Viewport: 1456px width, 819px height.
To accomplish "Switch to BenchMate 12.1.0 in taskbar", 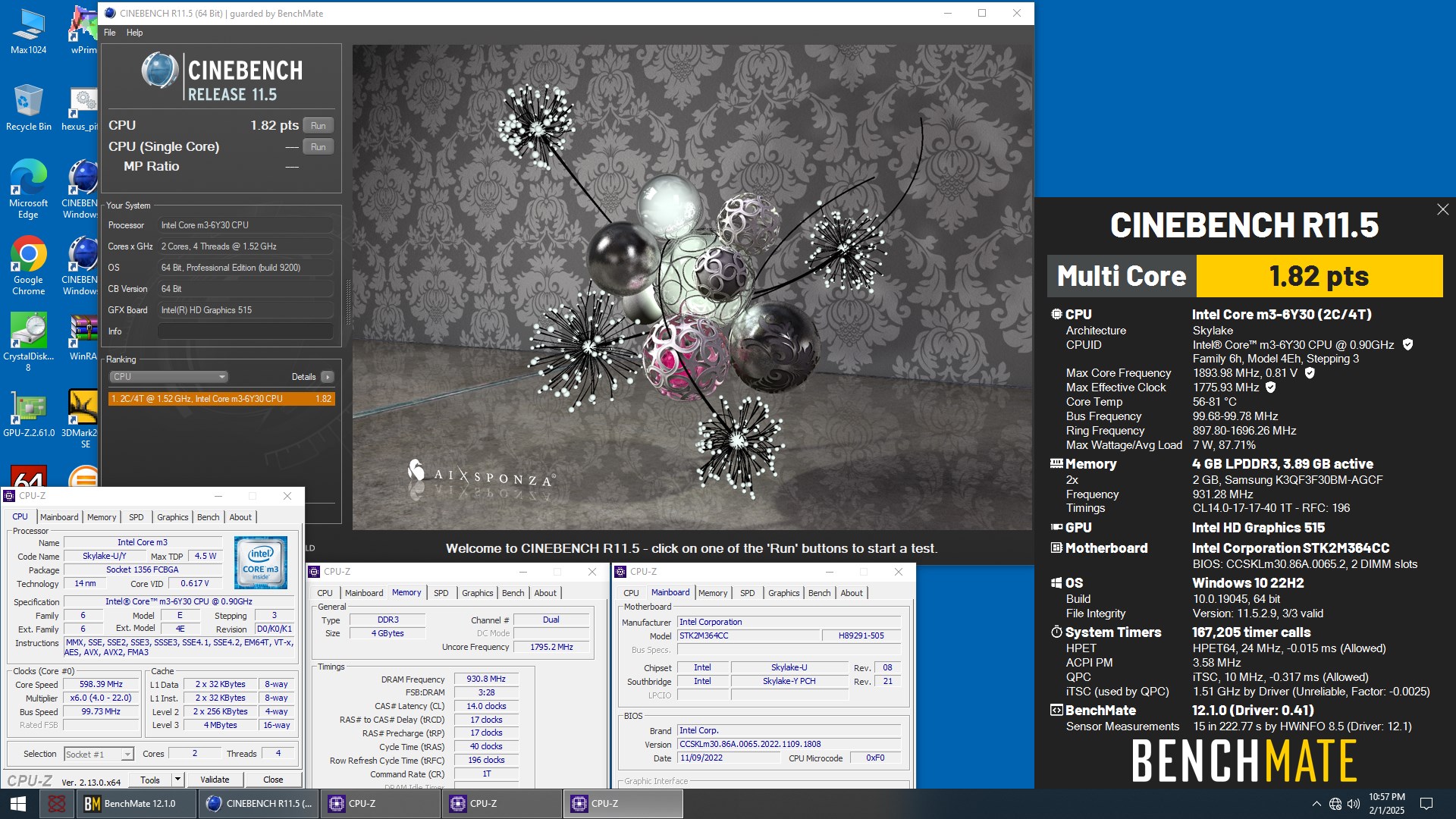I will [136, 804].
